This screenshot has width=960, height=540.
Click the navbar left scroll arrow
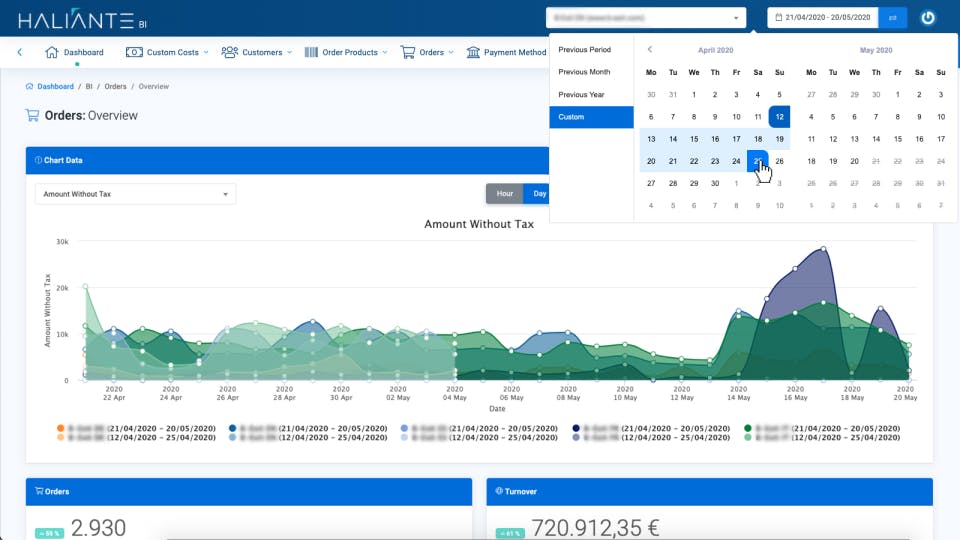pos(20,52)
